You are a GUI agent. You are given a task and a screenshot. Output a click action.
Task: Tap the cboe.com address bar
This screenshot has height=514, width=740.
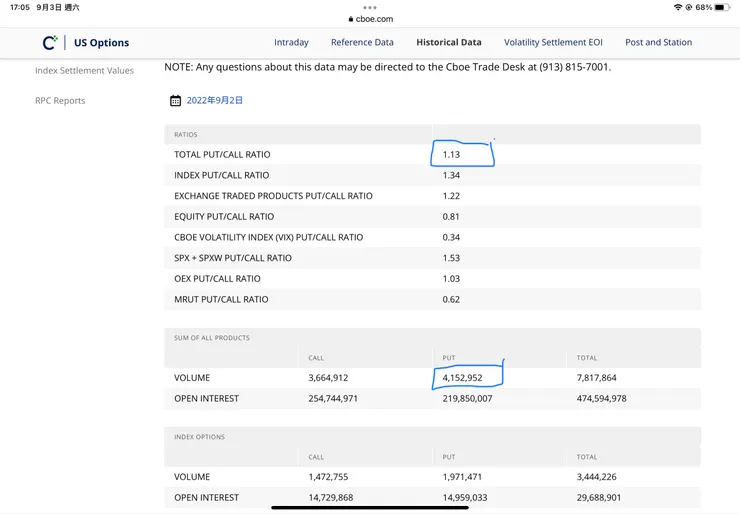pos(373,19)
